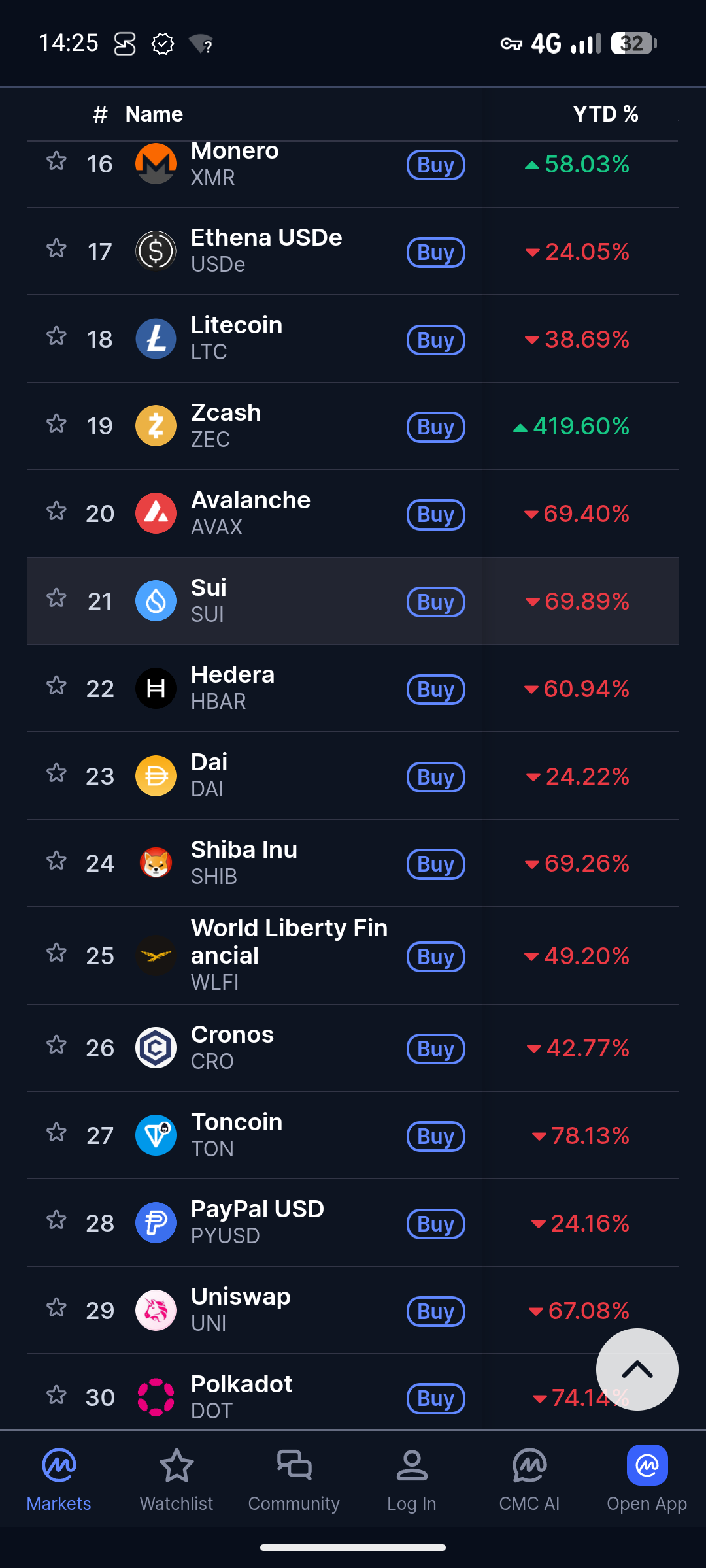Tap the Hedera H logo
Screen dimensions: 706x1568
(x=156, y=688)
